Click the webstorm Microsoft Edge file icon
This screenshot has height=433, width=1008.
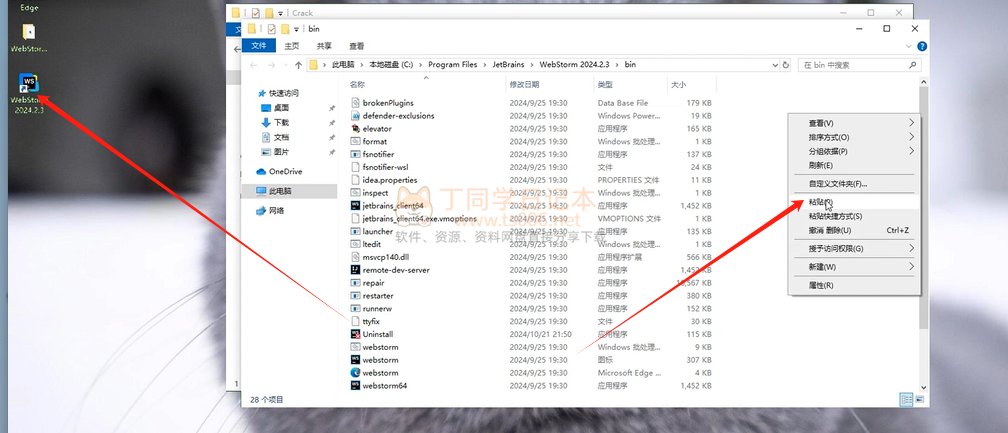click(356, 373)
